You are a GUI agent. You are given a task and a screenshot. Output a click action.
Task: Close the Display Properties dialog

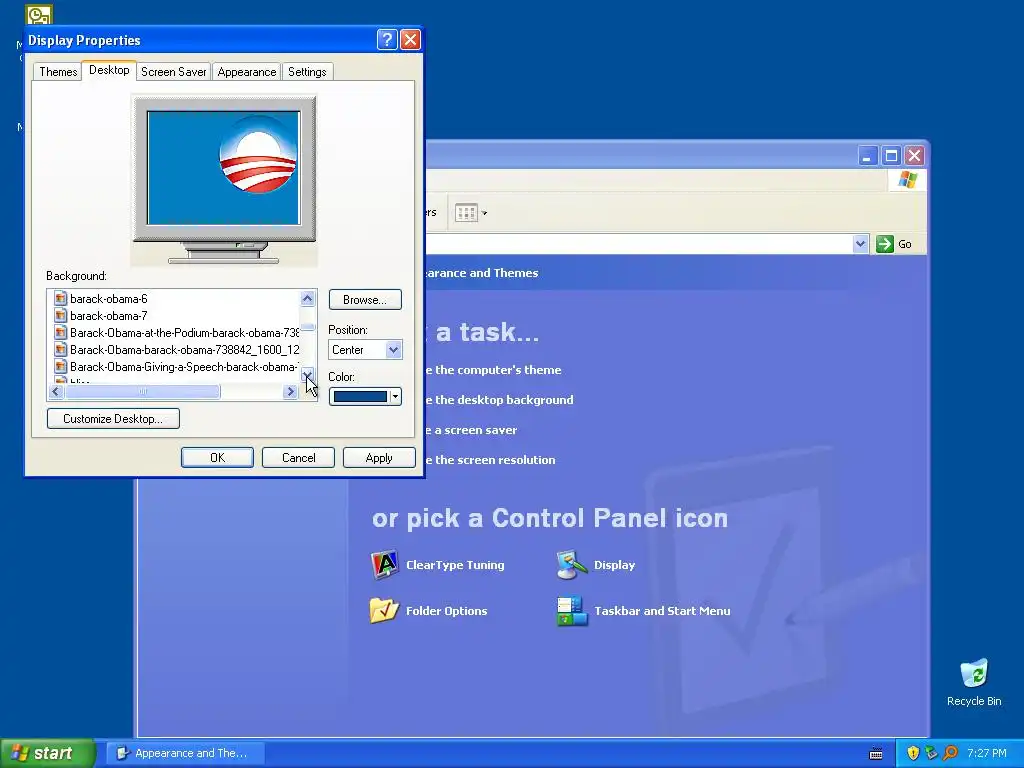click(x=410, y=40)
